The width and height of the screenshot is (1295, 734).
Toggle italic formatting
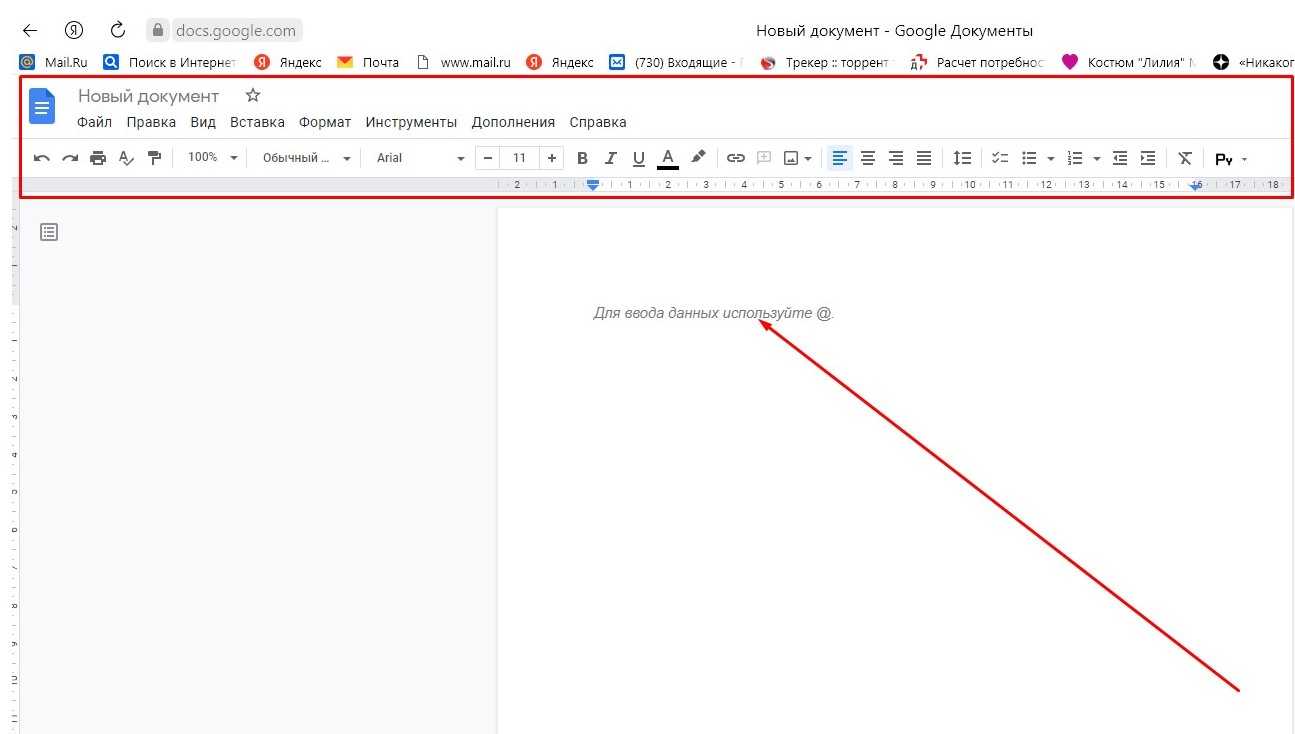pyautogui.click(x=611, y=158)
